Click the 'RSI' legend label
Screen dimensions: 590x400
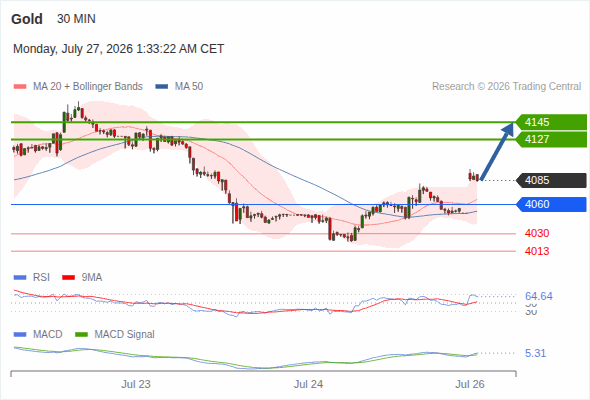click(x=41, y=278)
